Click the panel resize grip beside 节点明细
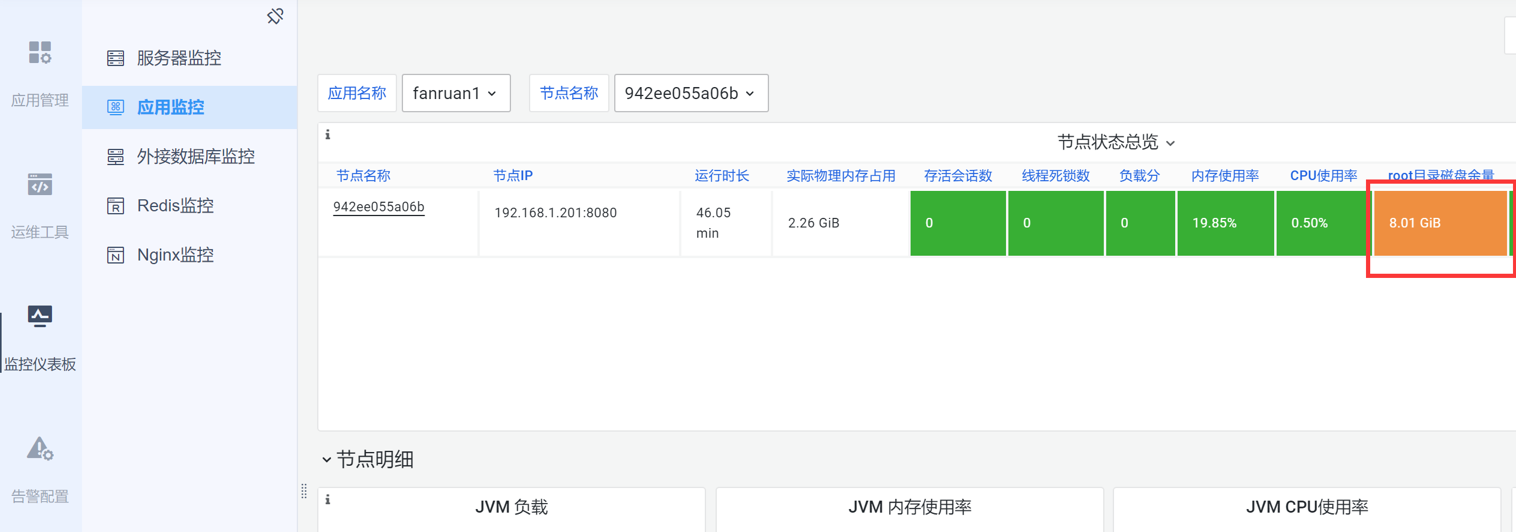 pyautogui.click(x=304, y=491)
